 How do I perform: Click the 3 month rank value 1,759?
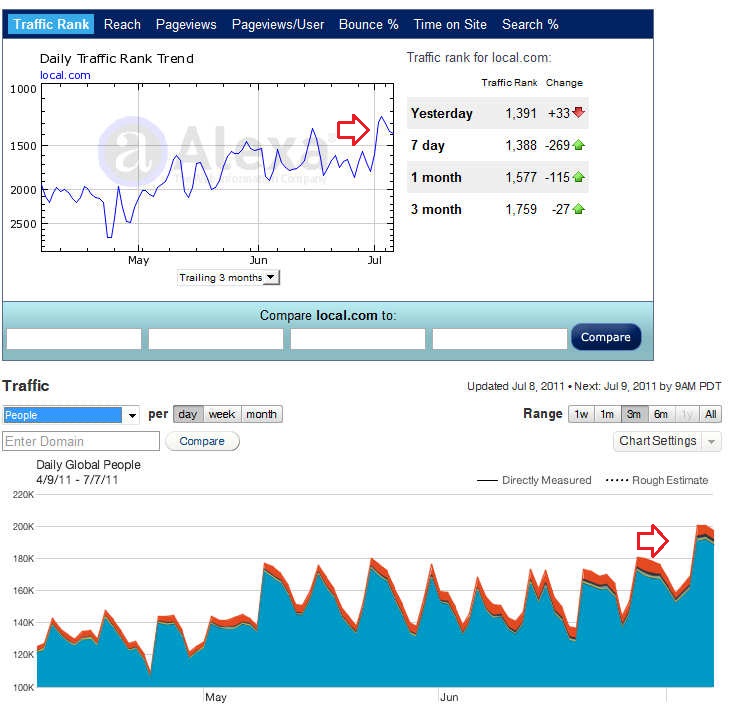521,209
